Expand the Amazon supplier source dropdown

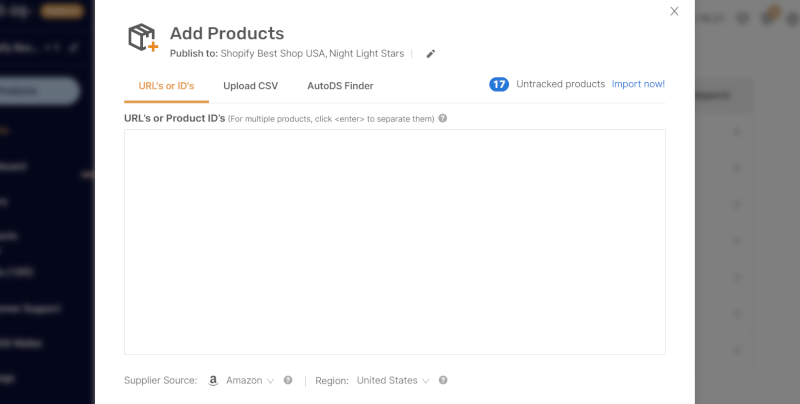click(250, 381)
